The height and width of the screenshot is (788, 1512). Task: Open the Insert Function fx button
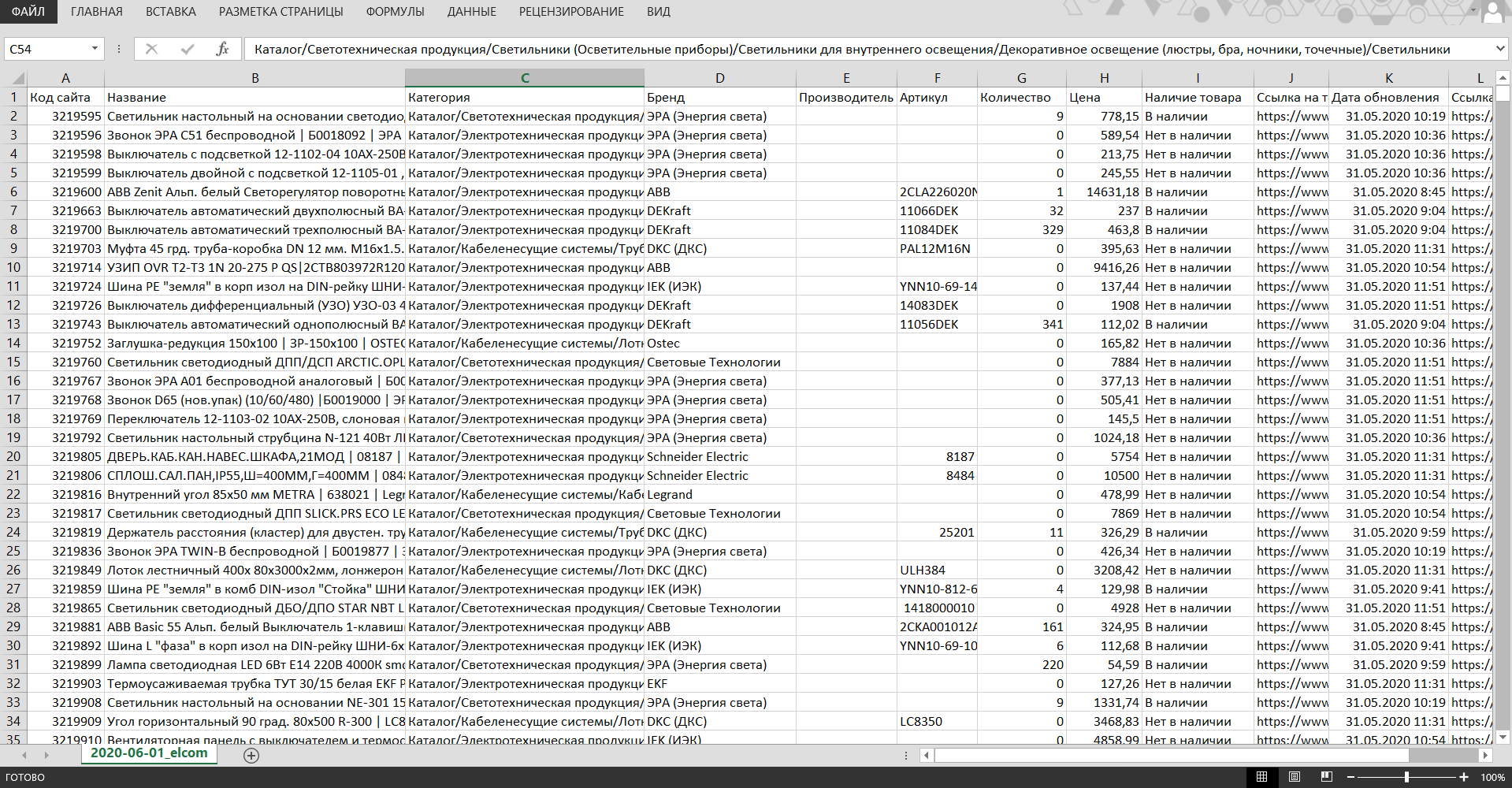pos(221,49)
